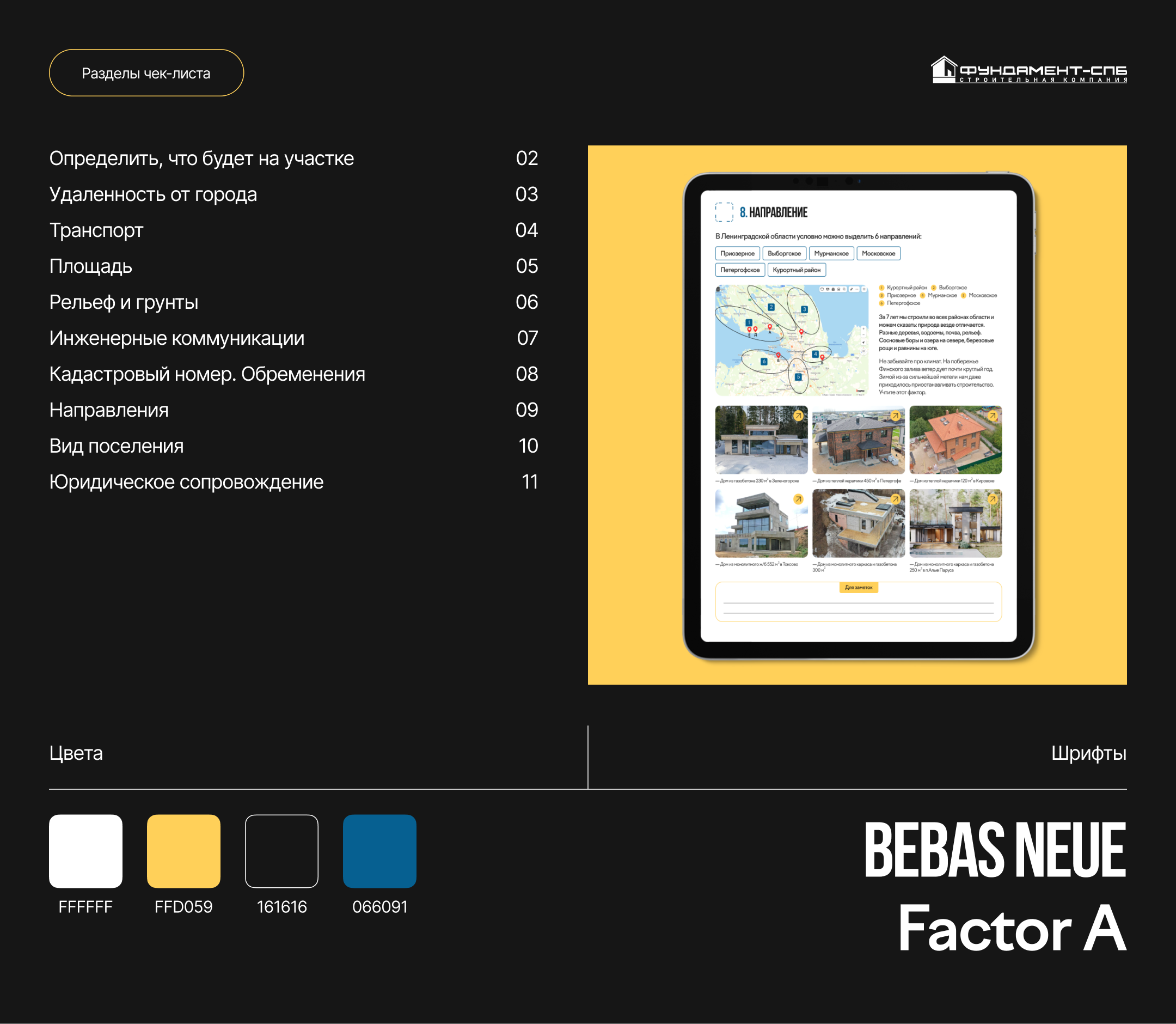The height and width of the screenshot is (1024, 1176).
Task: Tick the dashed checkbox beside 8. Направление
Action: pyautogui.click(x=724, y=212)
